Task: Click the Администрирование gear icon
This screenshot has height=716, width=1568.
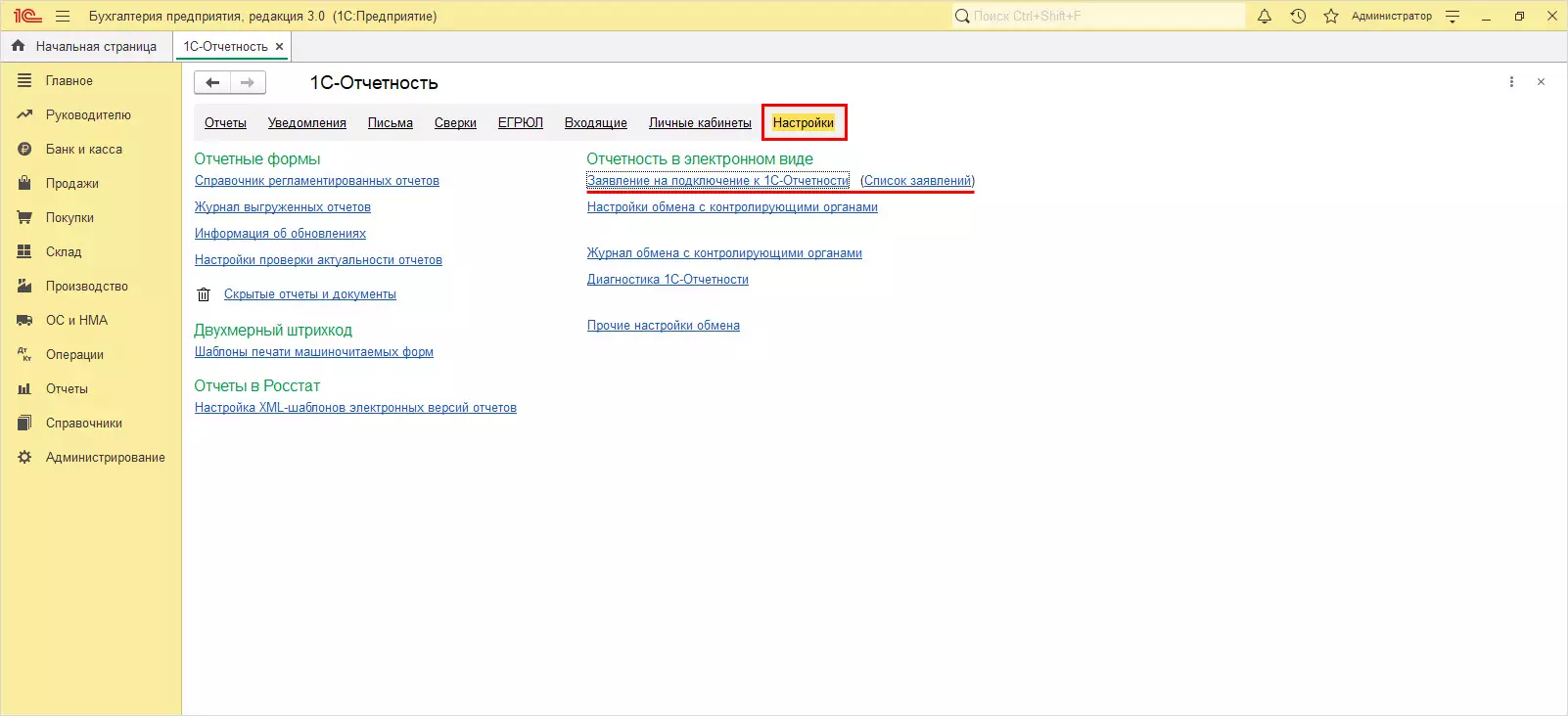Action: point(24,457)
